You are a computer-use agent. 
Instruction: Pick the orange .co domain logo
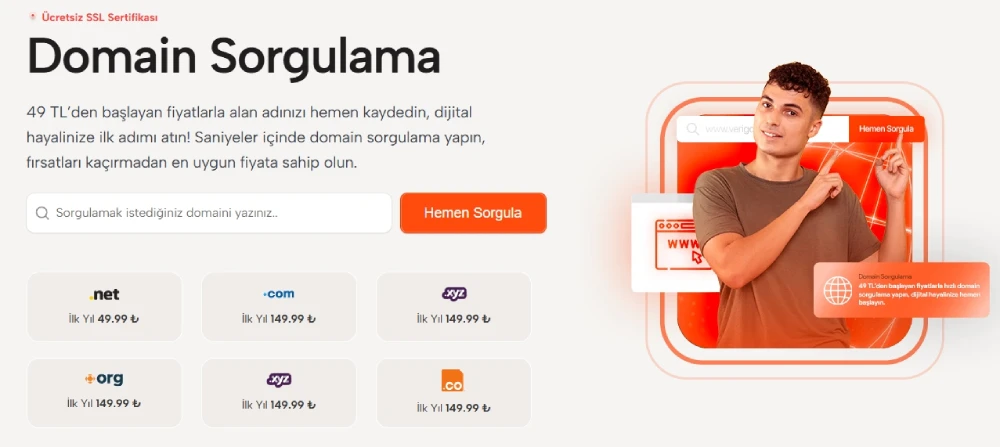(453, 380)
